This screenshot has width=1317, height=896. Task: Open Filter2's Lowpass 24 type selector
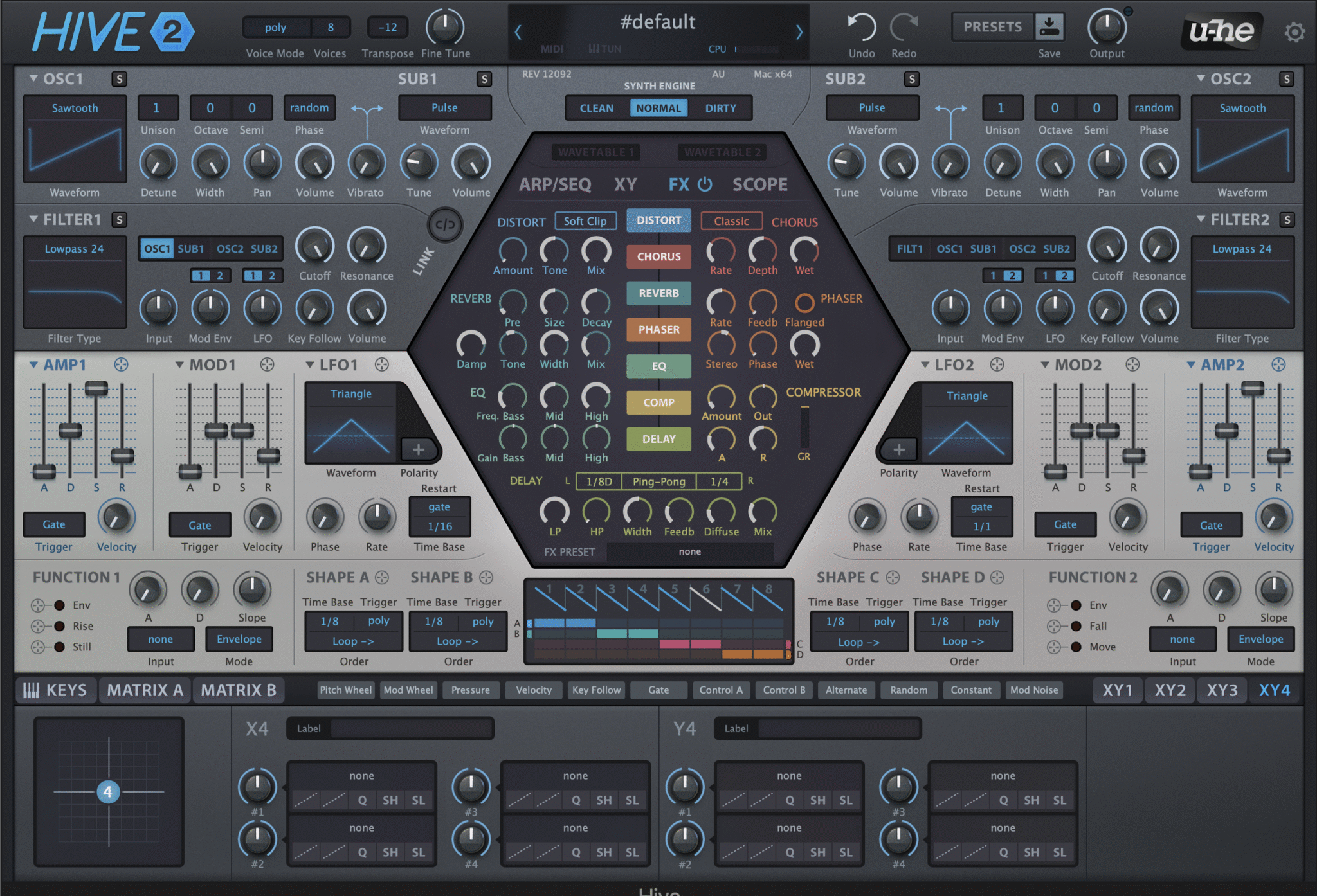coord(1242,249)
